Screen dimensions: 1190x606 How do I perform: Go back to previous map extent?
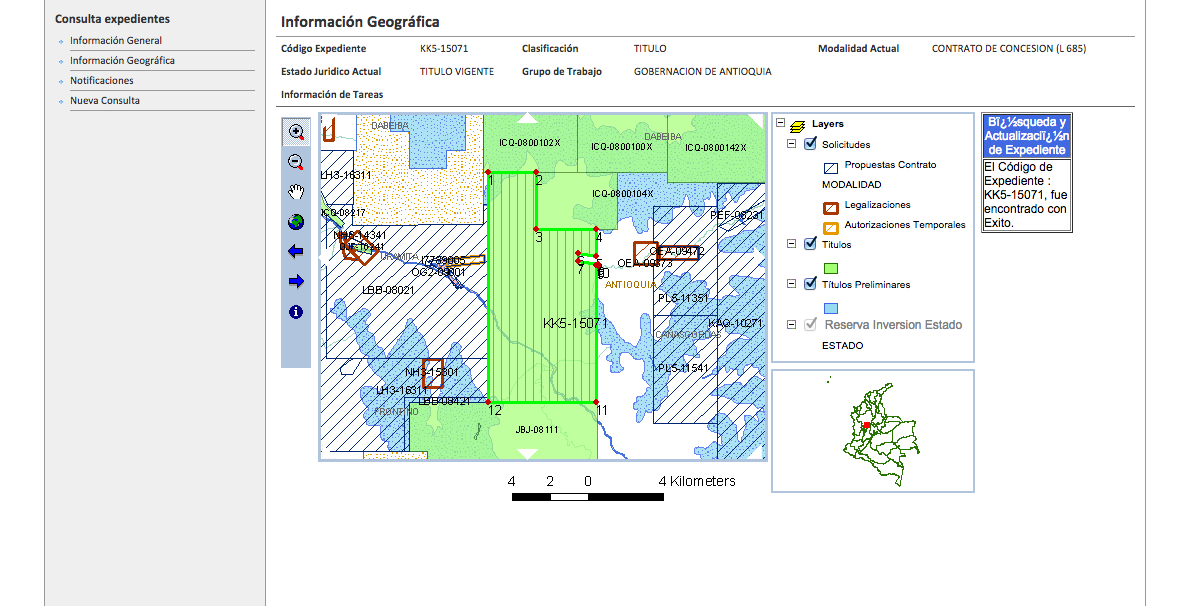pos(296,252)
